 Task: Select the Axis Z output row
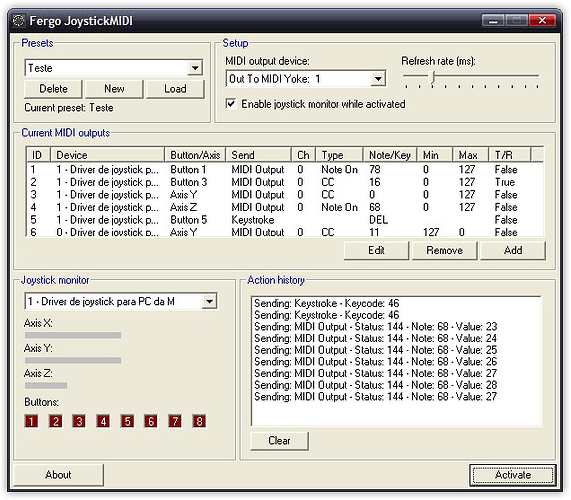click(x=285, y=207)
